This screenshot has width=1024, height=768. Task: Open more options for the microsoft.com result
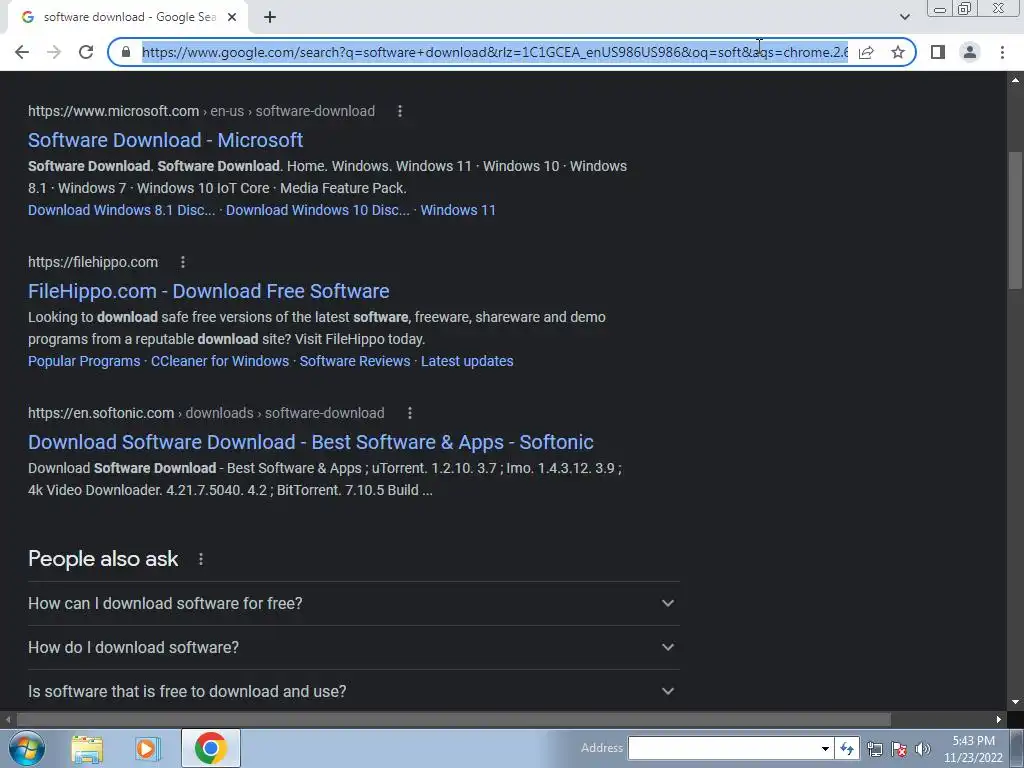pos(400,112)
